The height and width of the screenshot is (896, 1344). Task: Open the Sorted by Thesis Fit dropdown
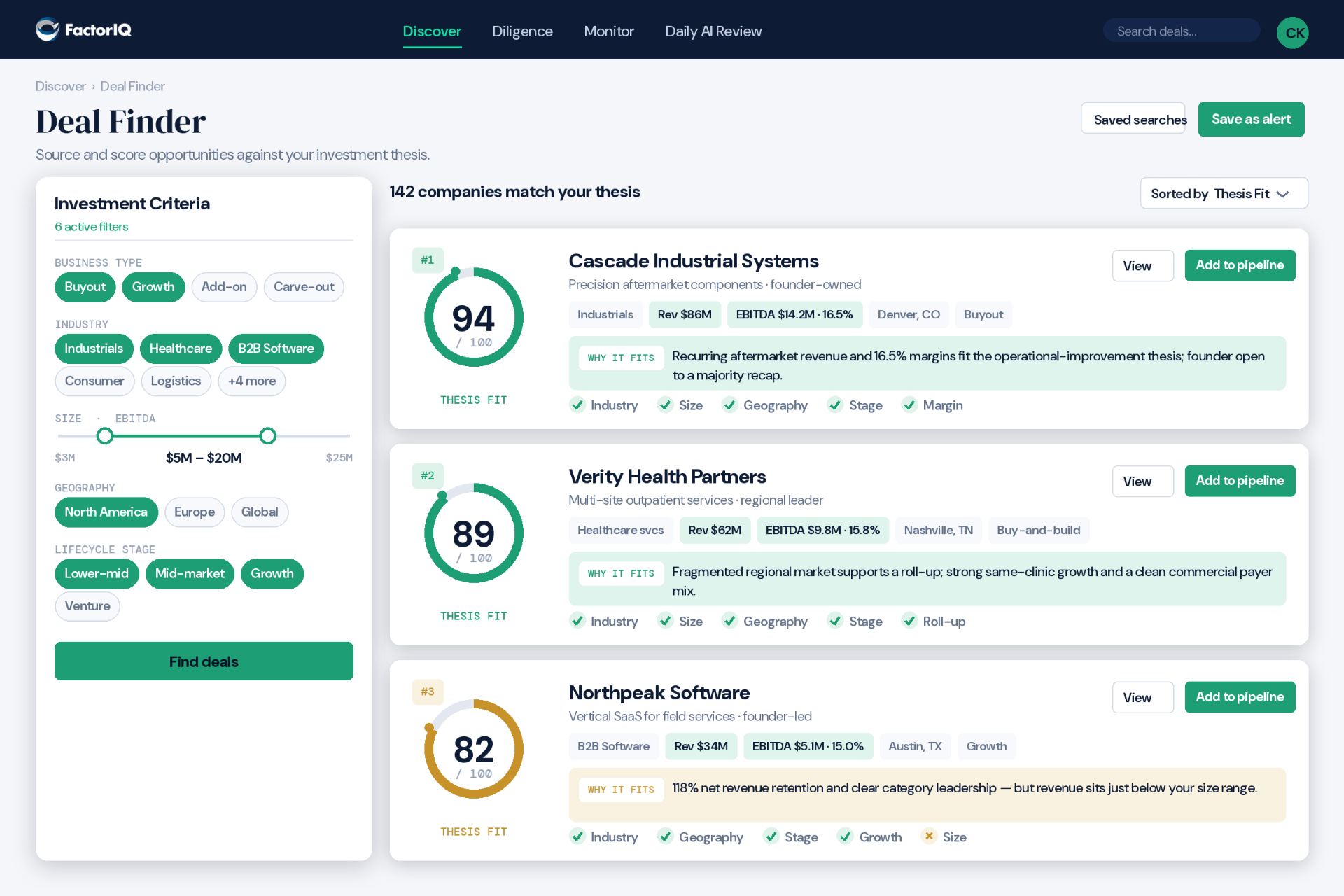click(1224, 193)
